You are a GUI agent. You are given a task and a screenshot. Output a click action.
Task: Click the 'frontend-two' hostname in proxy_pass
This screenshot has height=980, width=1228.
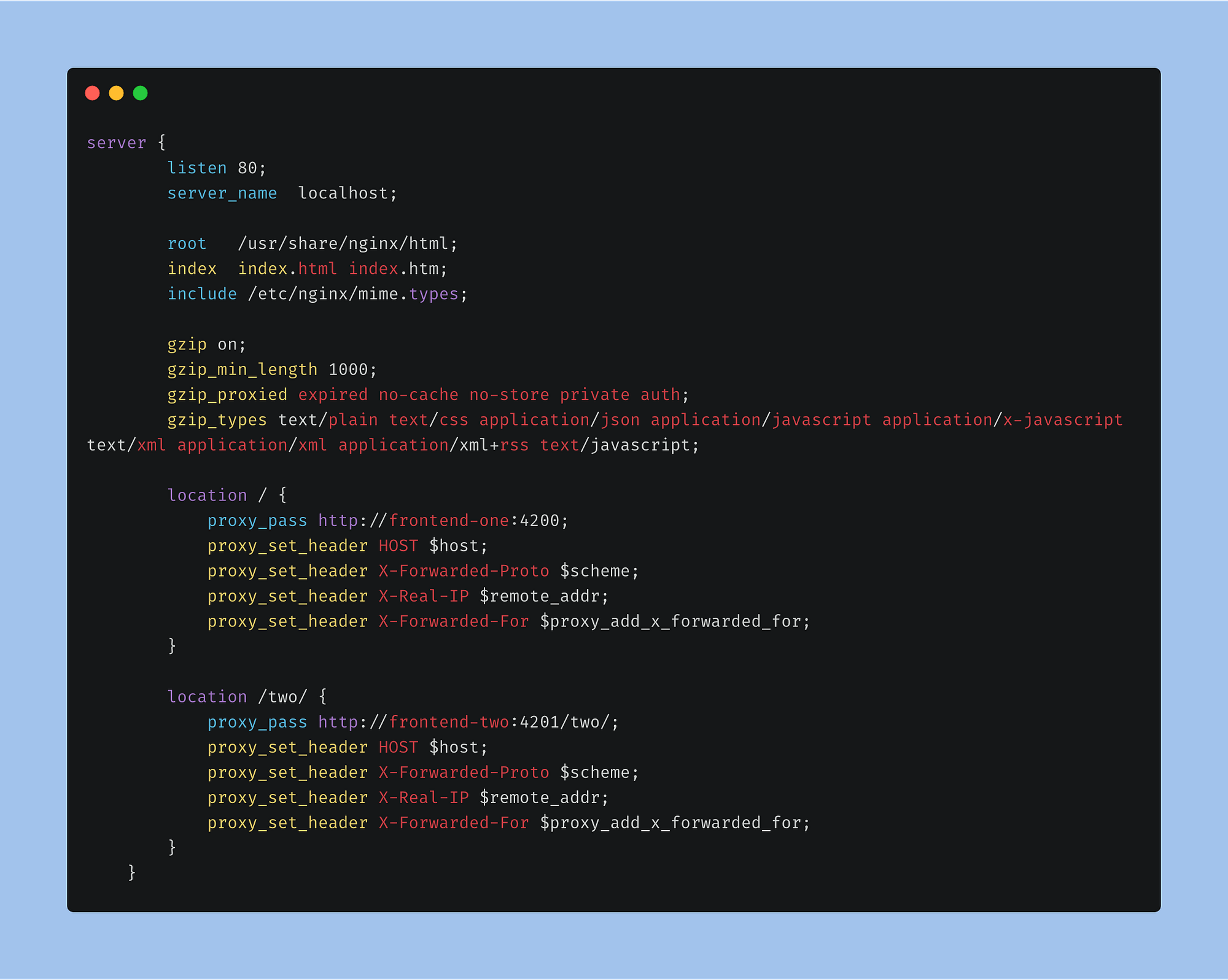(x=448, y=722)
